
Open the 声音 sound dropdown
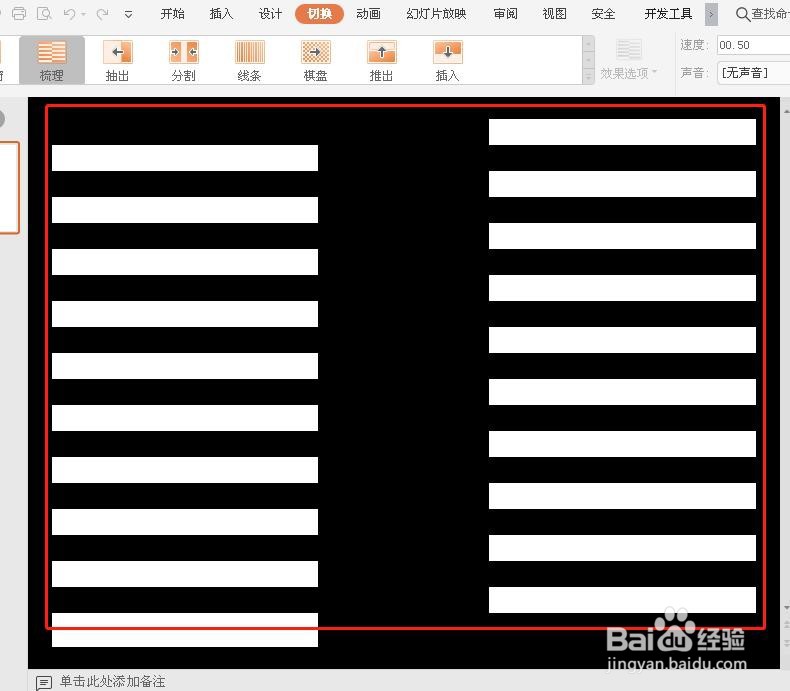pyautogui.click(x=754, y=73)
